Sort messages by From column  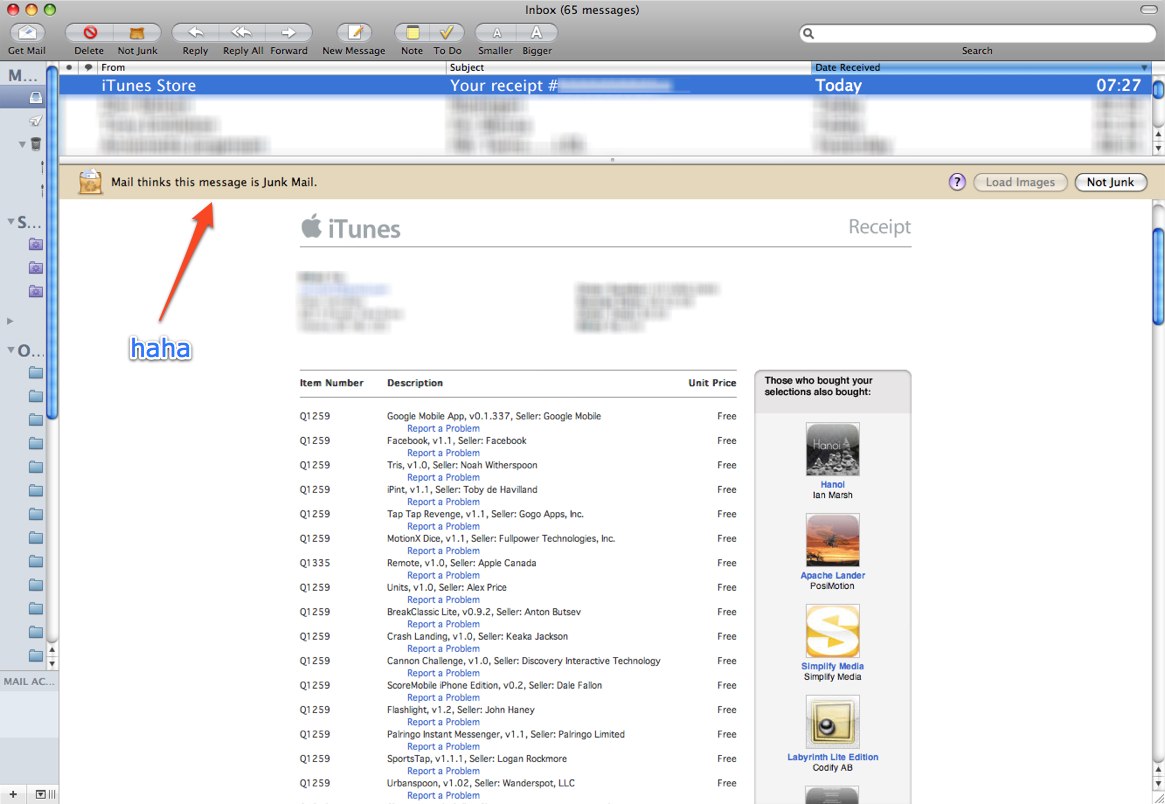tap(113, 67)
